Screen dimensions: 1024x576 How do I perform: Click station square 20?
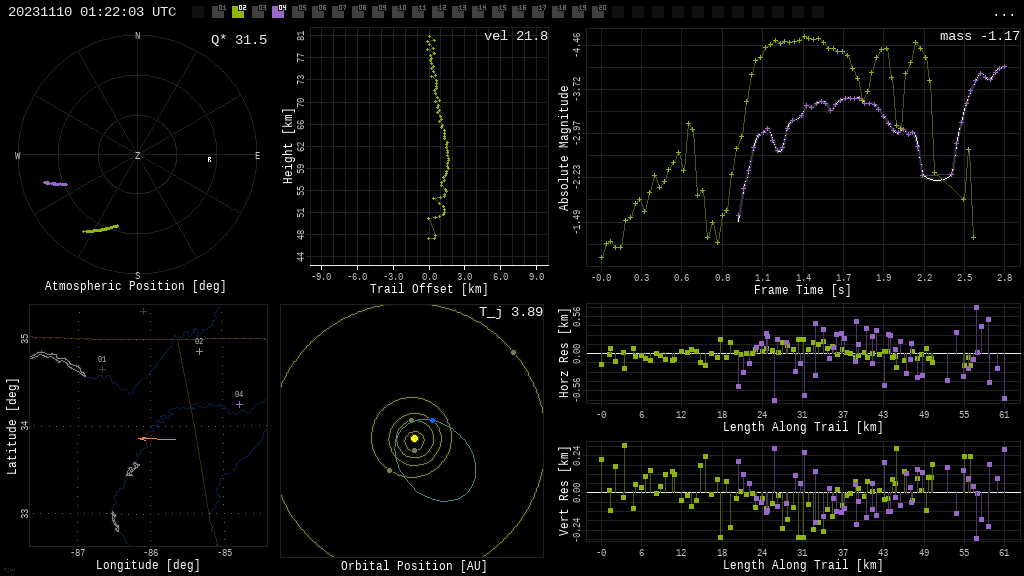(x=597, y=12)
